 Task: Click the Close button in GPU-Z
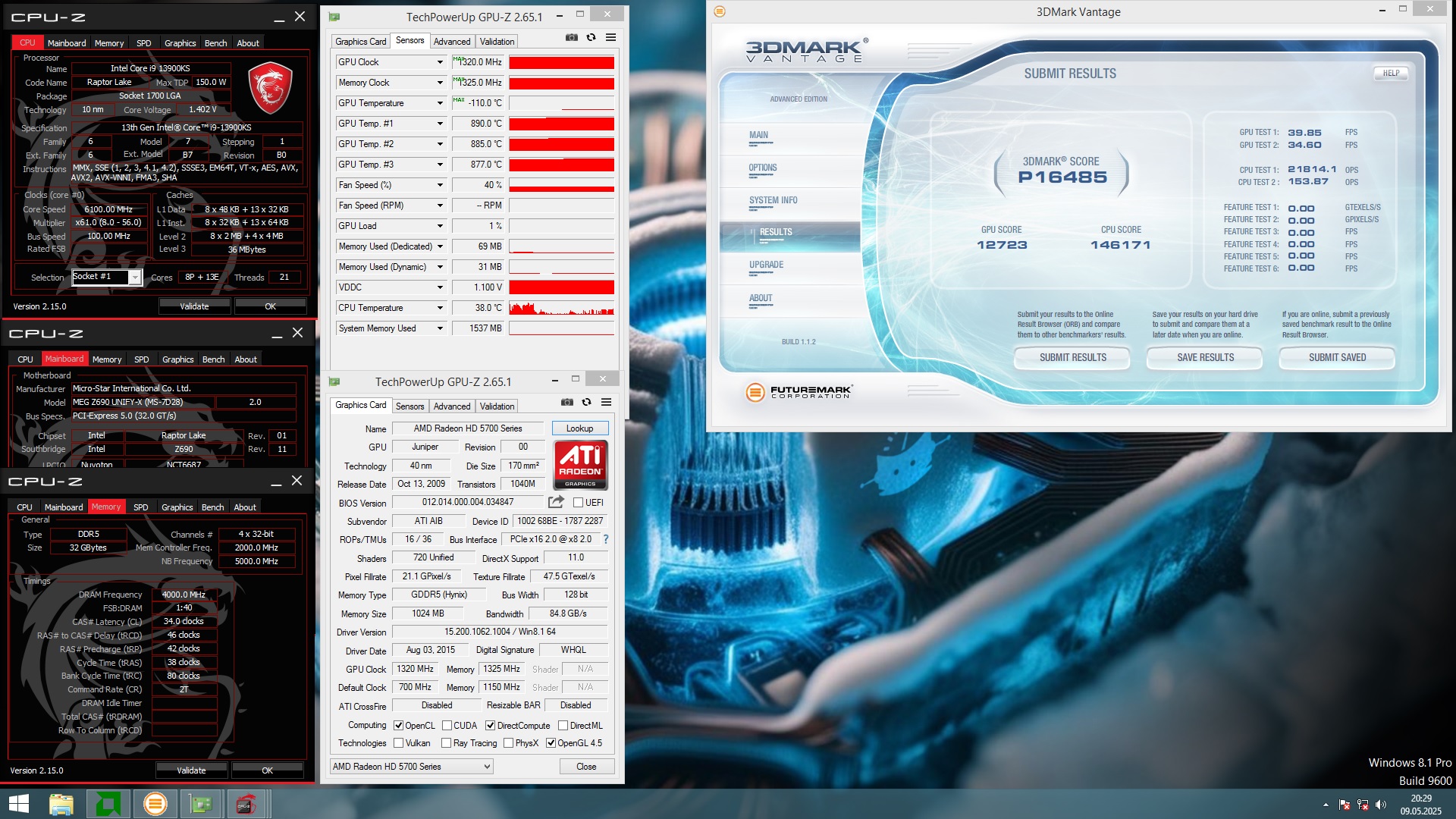coord(586,767)
